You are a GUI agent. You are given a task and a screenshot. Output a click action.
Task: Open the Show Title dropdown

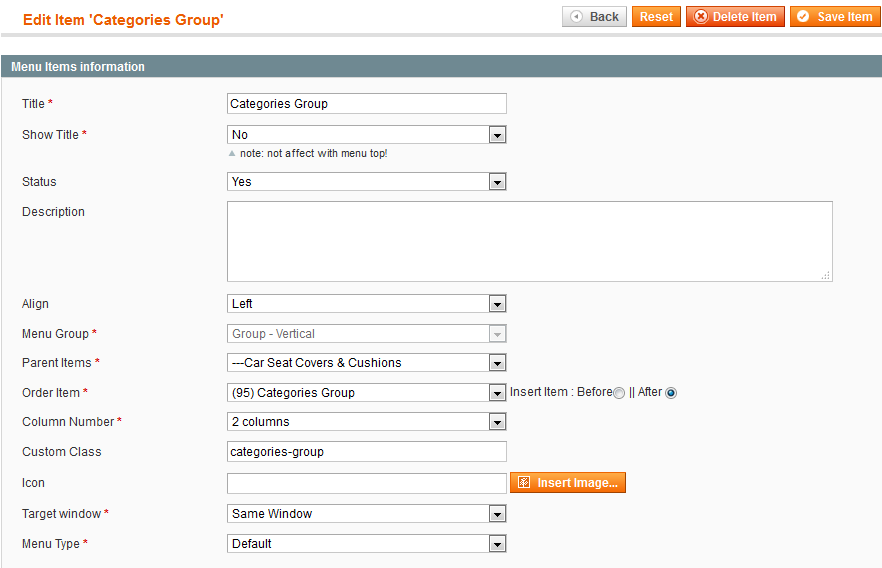pos(367,134)
